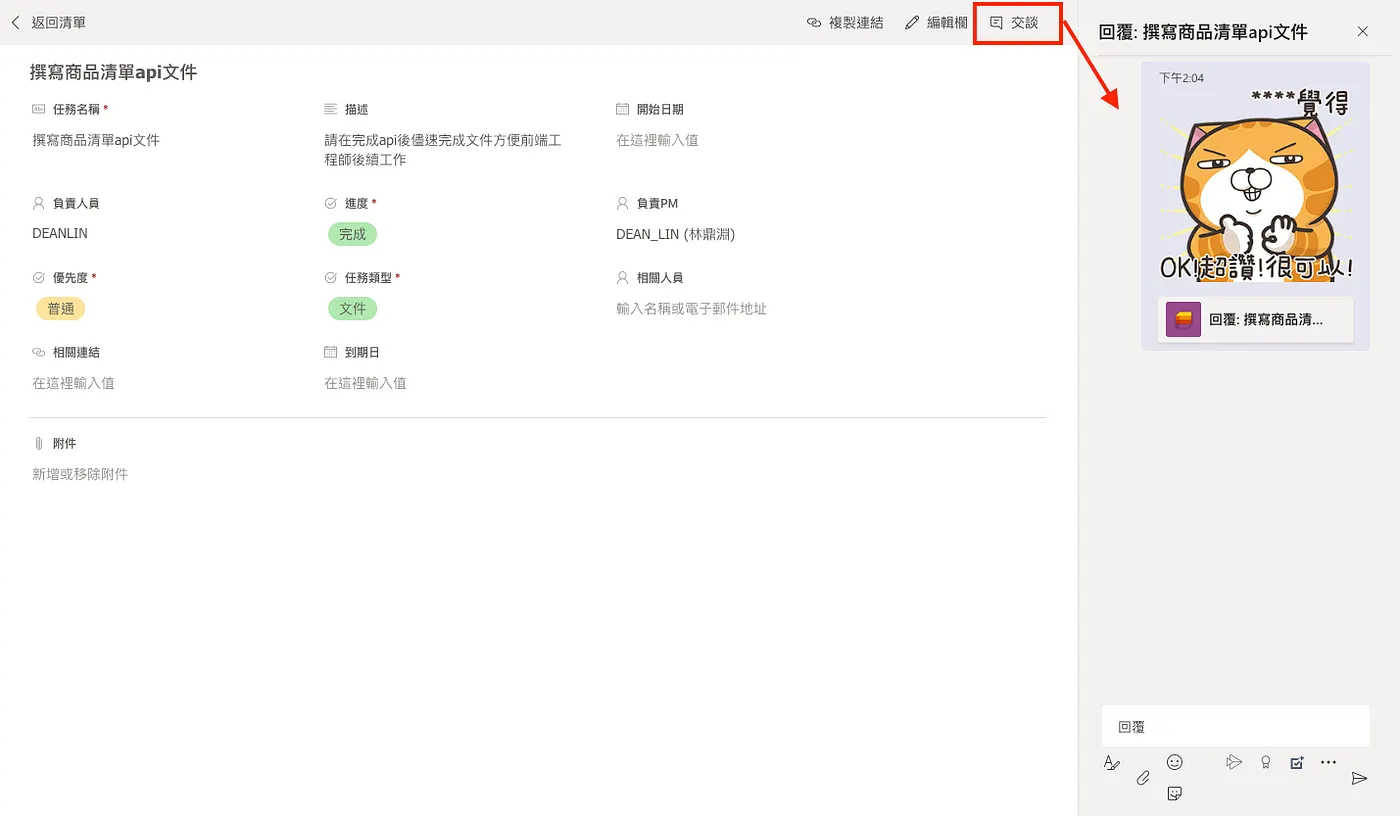The height and width of the screenshot is (816, 1400).
Task: Click the 普通 priority pill
Action: (x=61, y=309)
